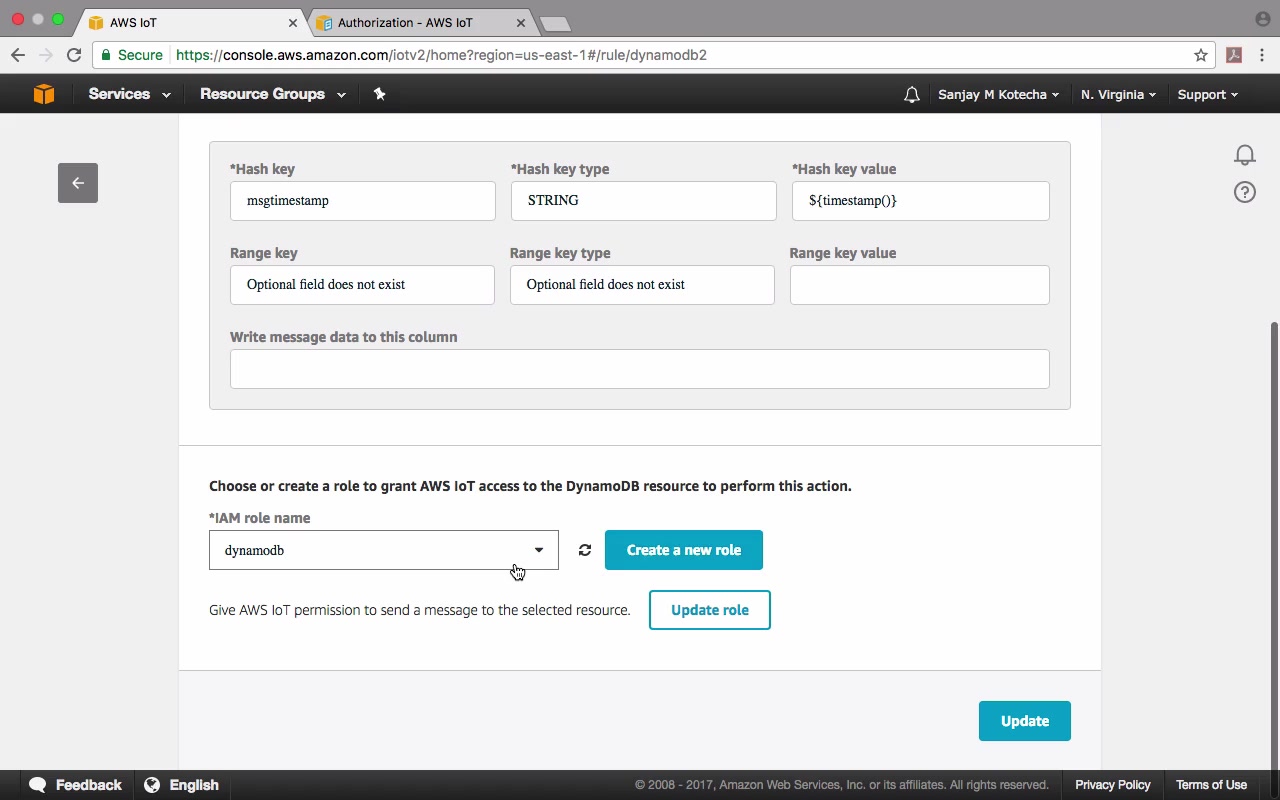1280x800 pixels.
Task: Click the Hash key field
Action: click(363, 201)
